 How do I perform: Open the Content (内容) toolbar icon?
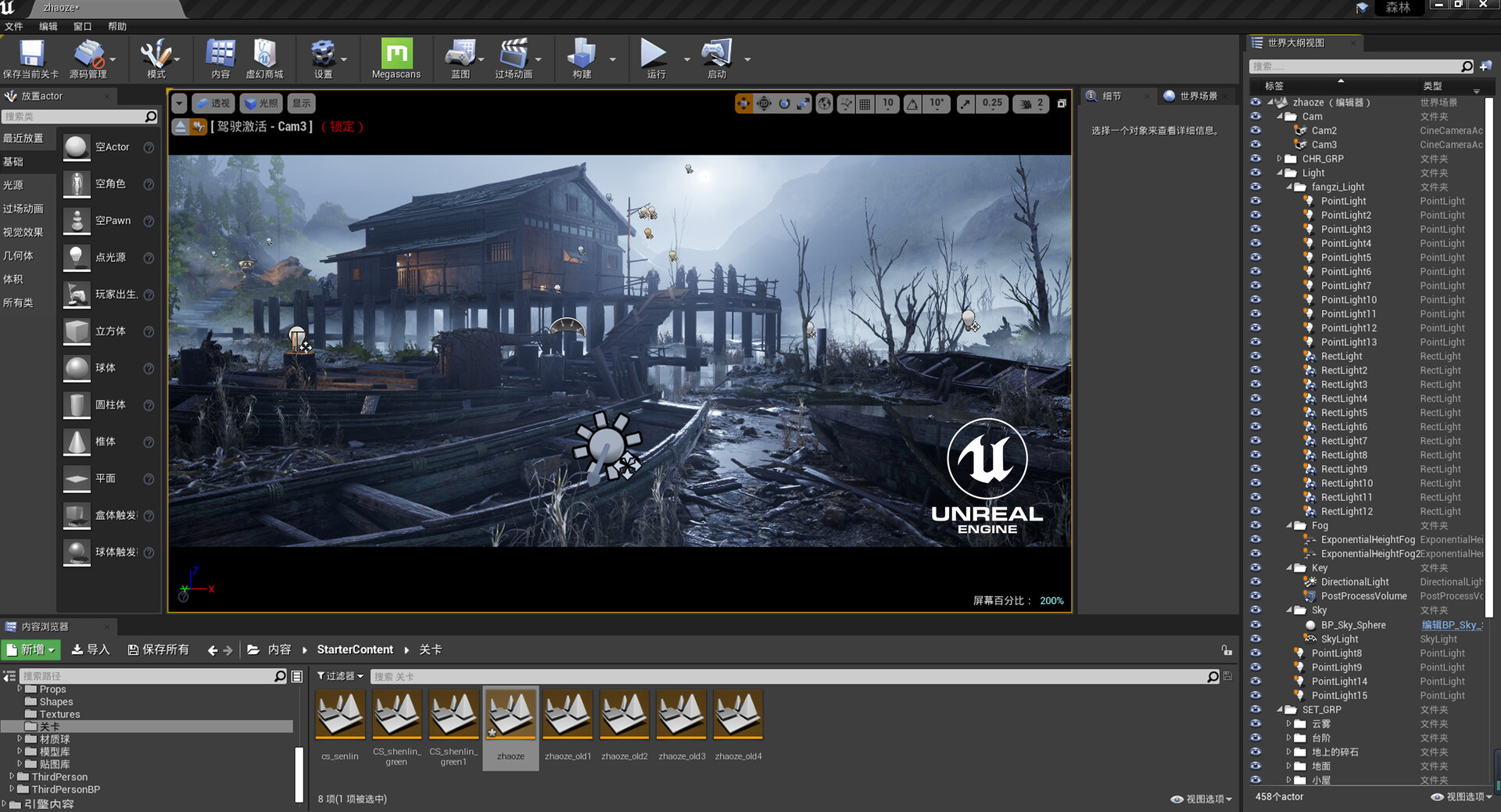(220, 54)
